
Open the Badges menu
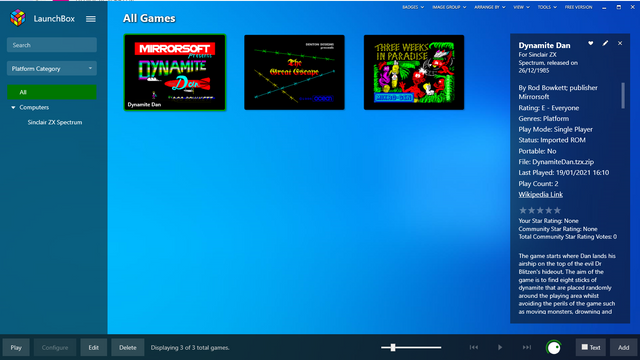(x=413, y=7)
